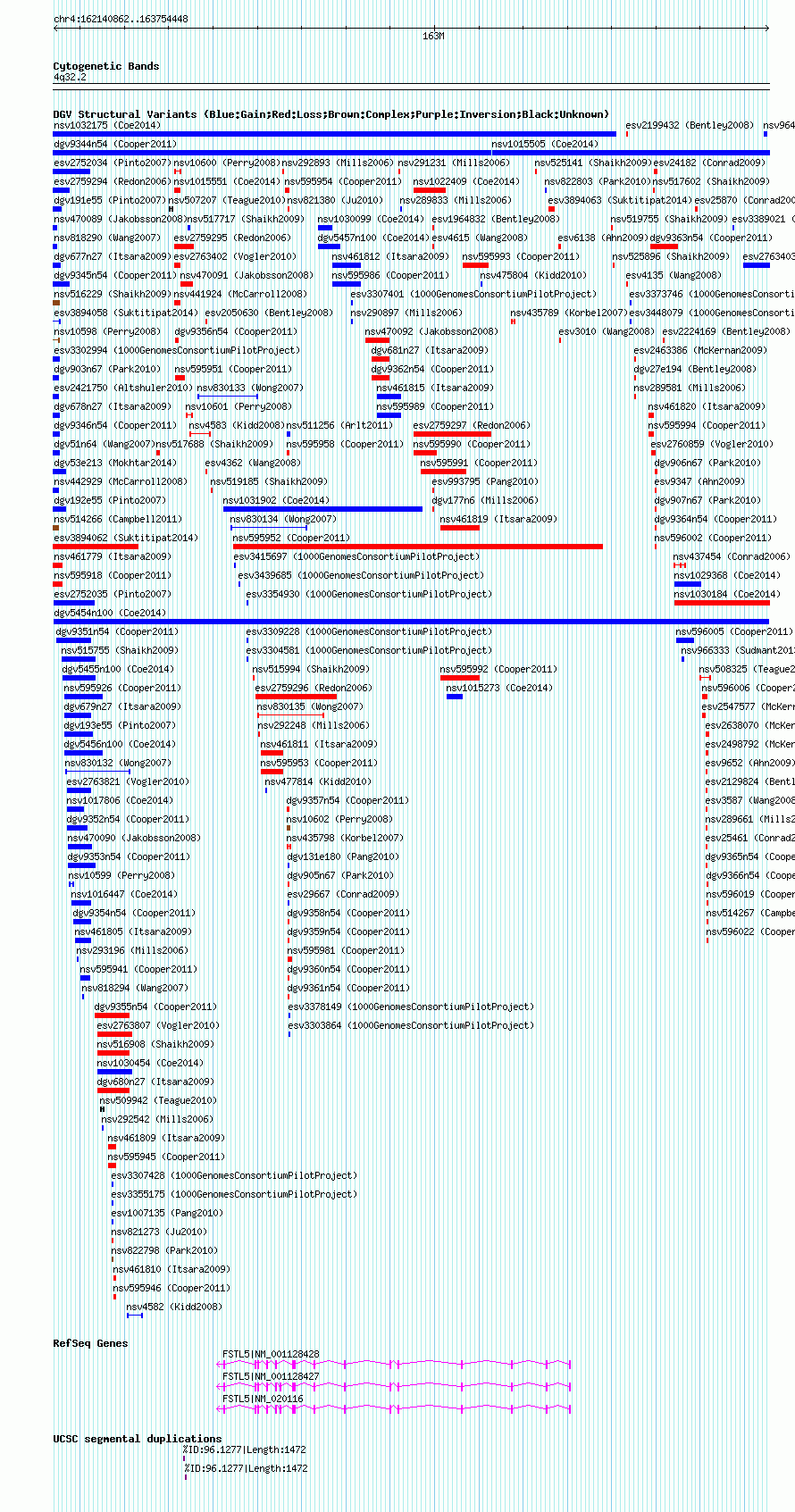Image resolution: width=795 pixels, height=1512 pixels.
Task: Click the nsv1015273 (Coe2014) label
Action: [x=499, y=688]
